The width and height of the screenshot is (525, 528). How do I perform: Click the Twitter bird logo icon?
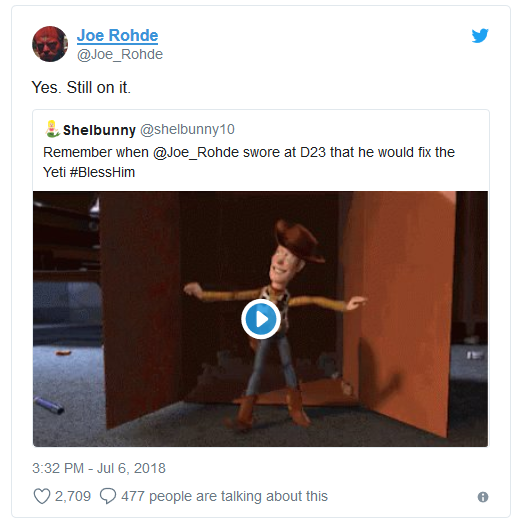(x=480, y=36)
